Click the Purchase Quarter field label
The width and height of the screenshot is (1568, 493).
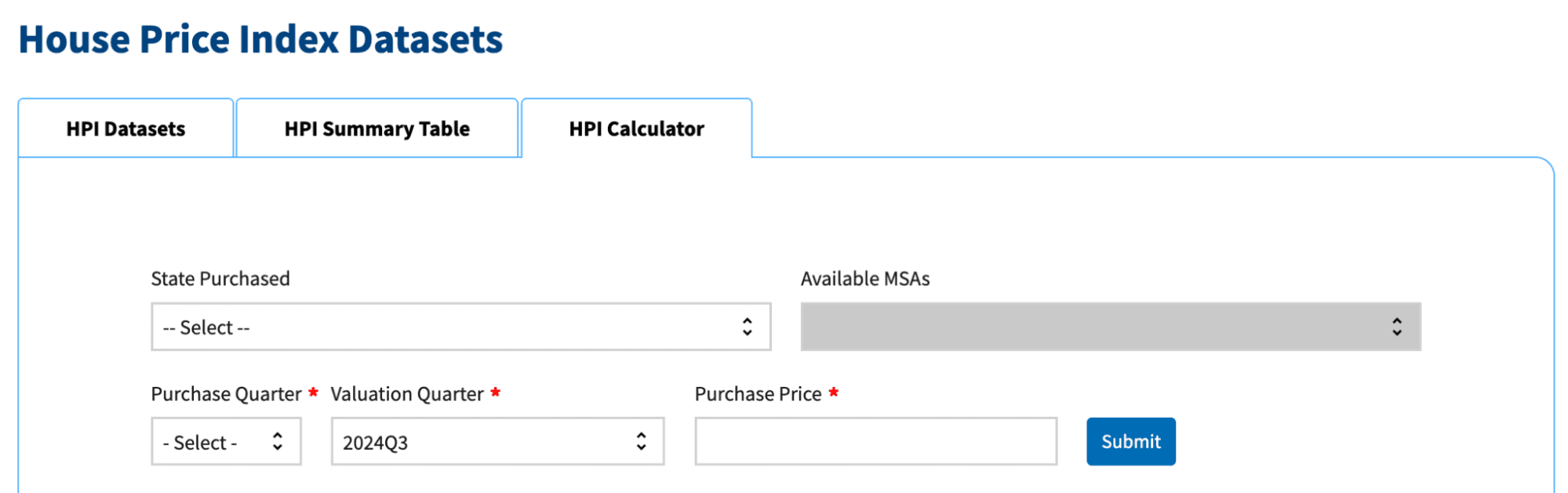[226, 394]
